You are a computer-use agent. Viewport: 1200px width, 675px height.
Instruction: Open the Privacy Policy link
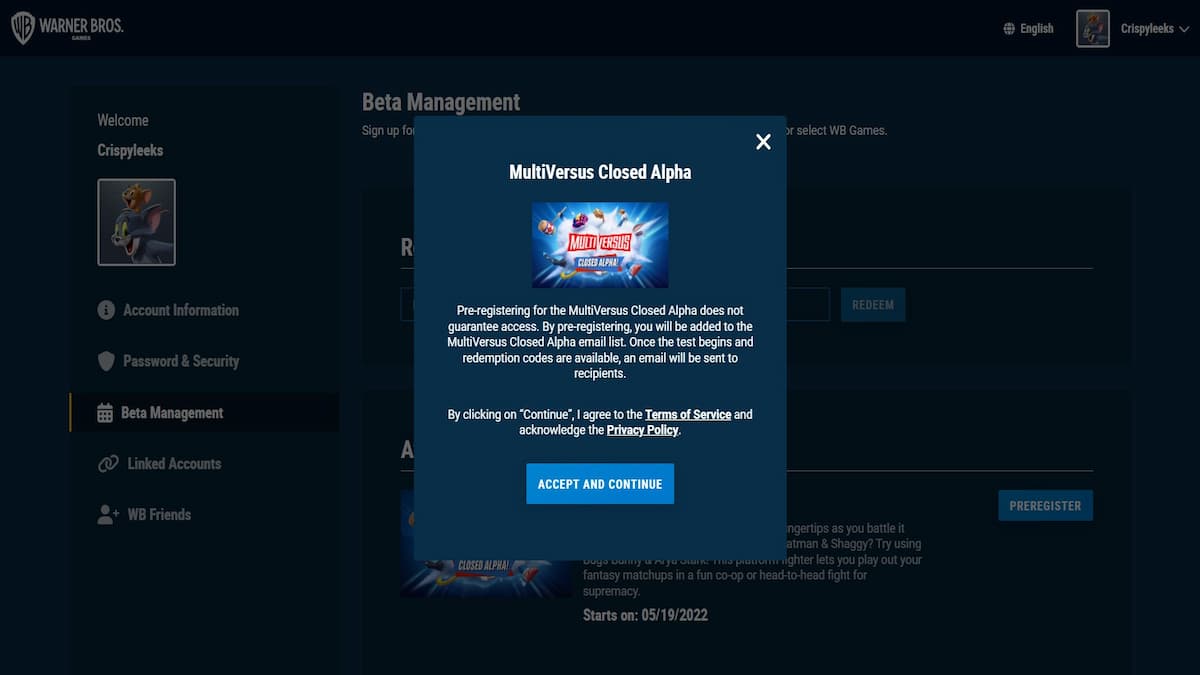click(x=642, y=430)
